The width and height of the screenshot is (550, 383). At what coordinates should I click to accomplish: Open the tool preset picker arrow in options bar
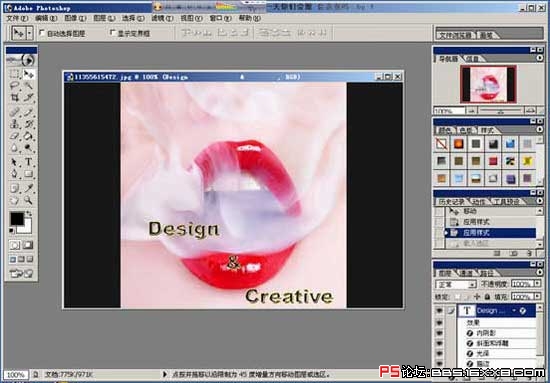tap(30, 33)
